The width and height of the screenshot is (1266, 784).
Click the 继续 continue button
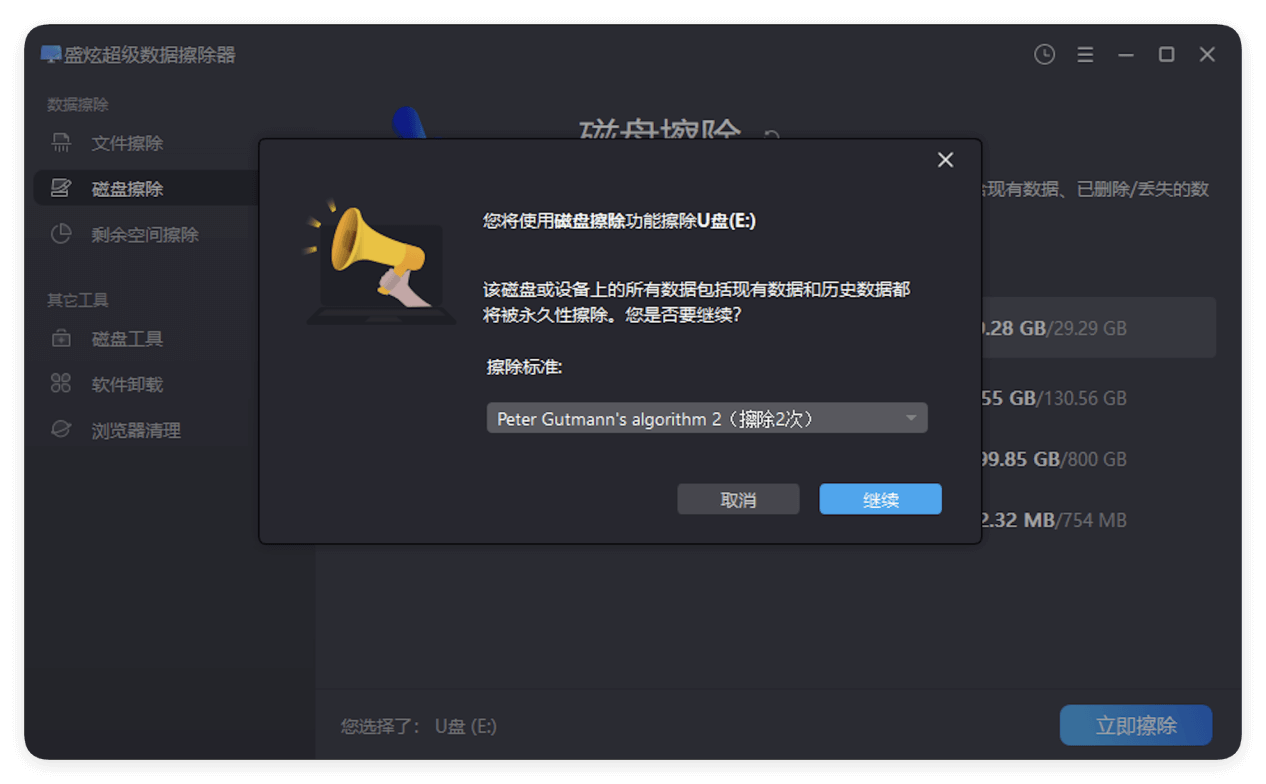pos(880,498)
